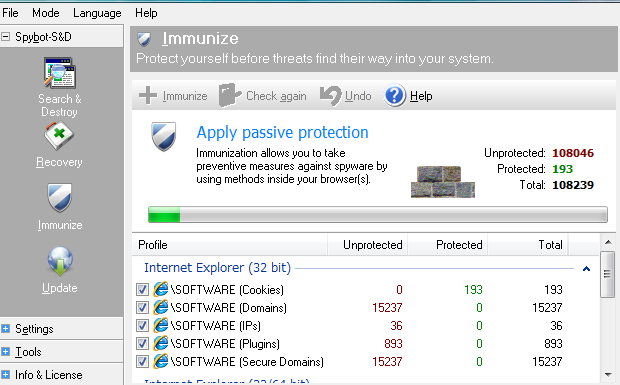This screenshot has width=620, height=385.
Task: Select the \SOFTWARE (Secure Domains) row text
Action: point(247,362)
